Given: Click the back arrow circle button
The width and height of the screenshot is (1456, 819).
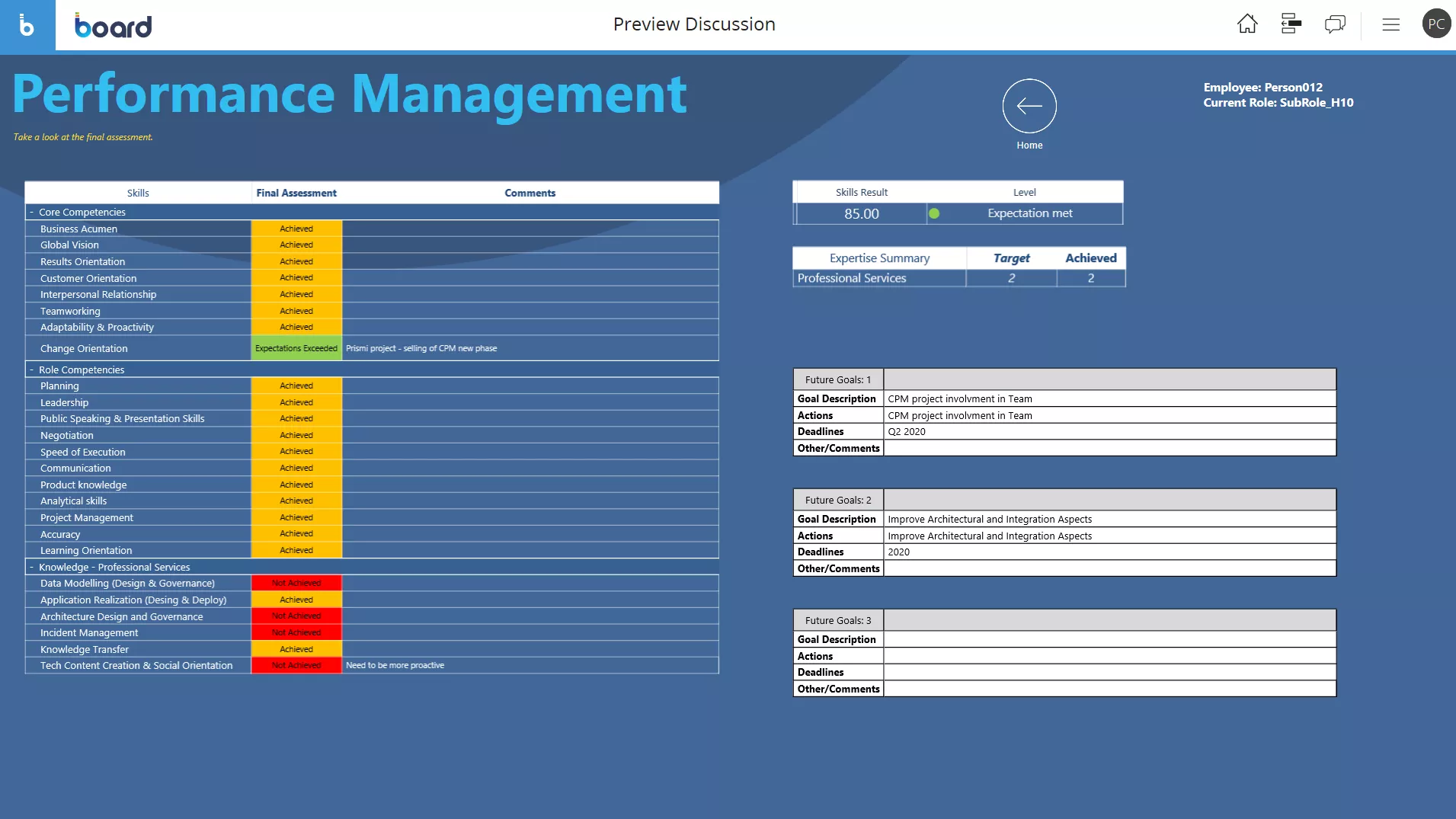Looking at the screenshot, I should [1029, 106].
